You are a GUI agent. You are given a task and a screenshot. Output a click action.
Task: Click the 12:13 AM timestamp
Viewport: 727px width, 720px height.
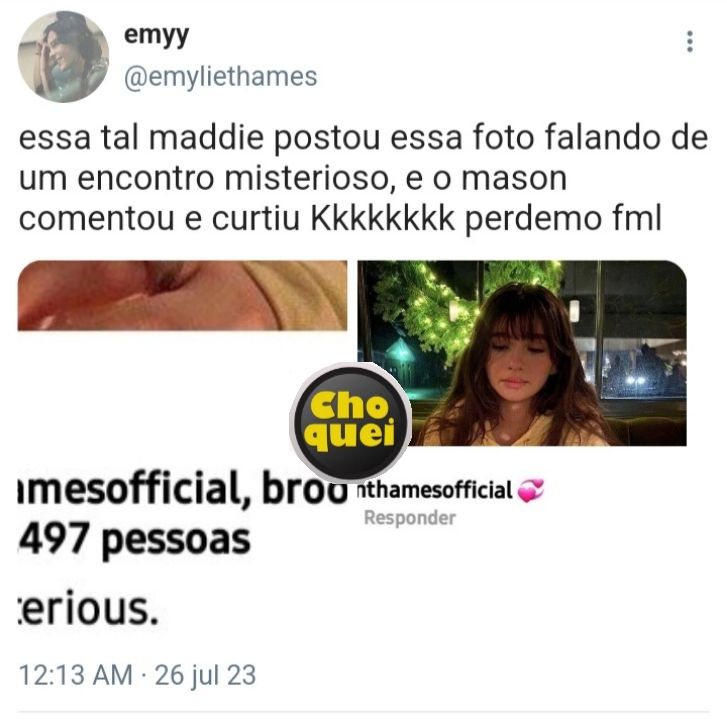point(76,675)
